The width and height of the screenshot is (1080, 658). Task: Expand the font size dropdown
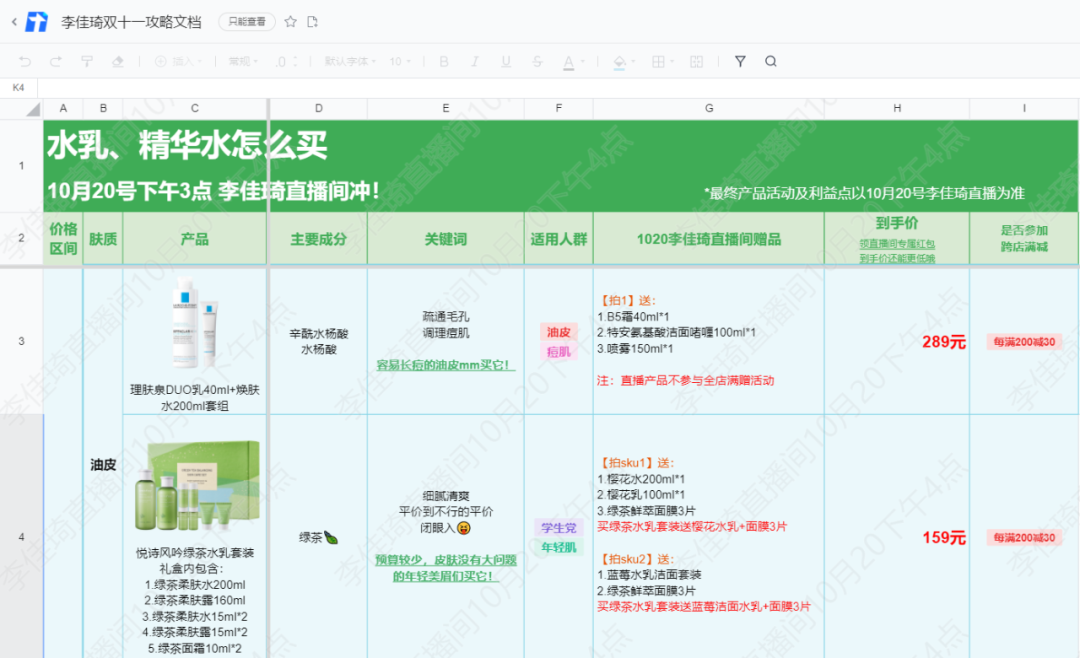click(x=400, y=62)
